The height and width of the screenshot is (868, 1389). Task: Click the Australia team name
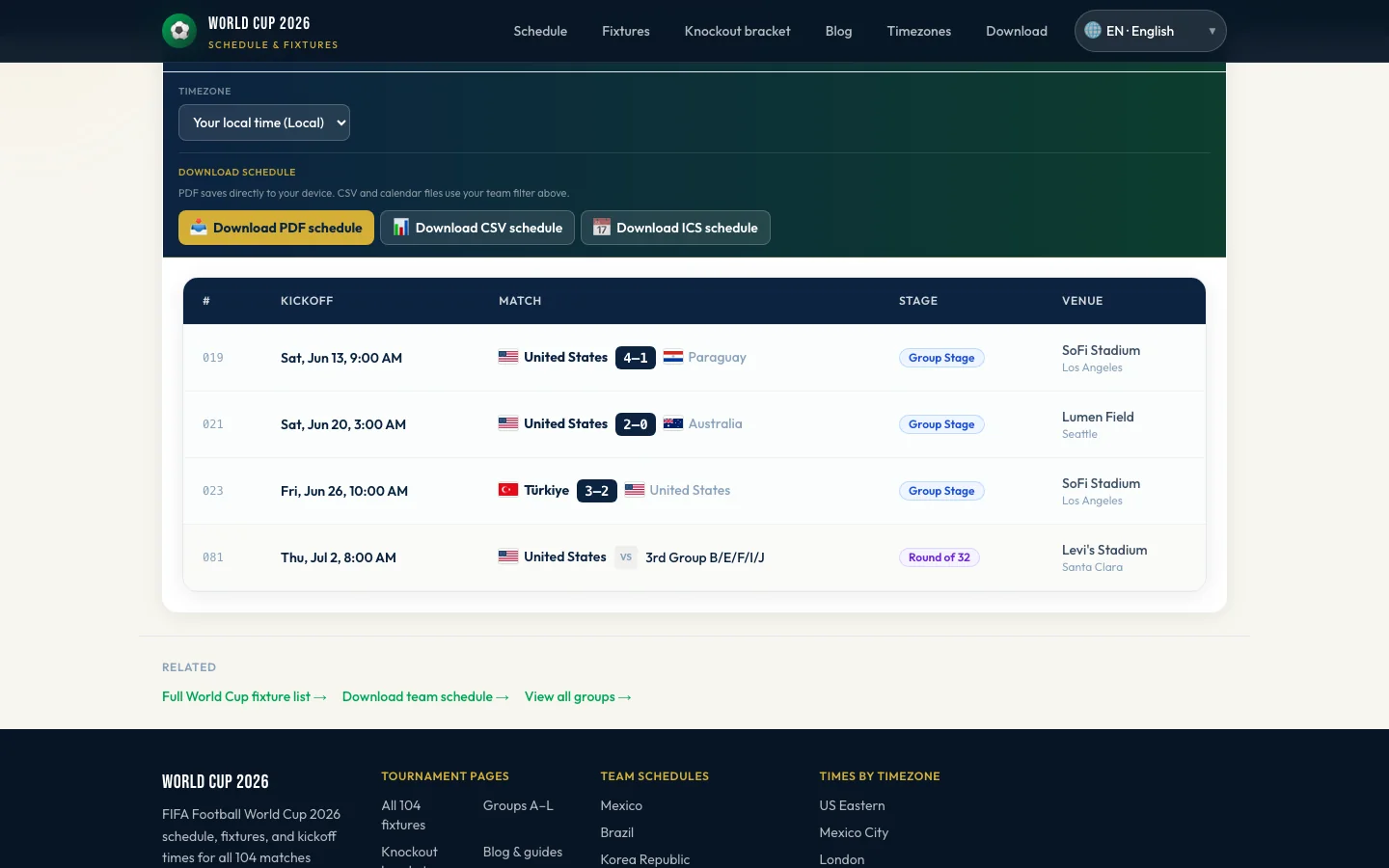[x=716, y=423]
